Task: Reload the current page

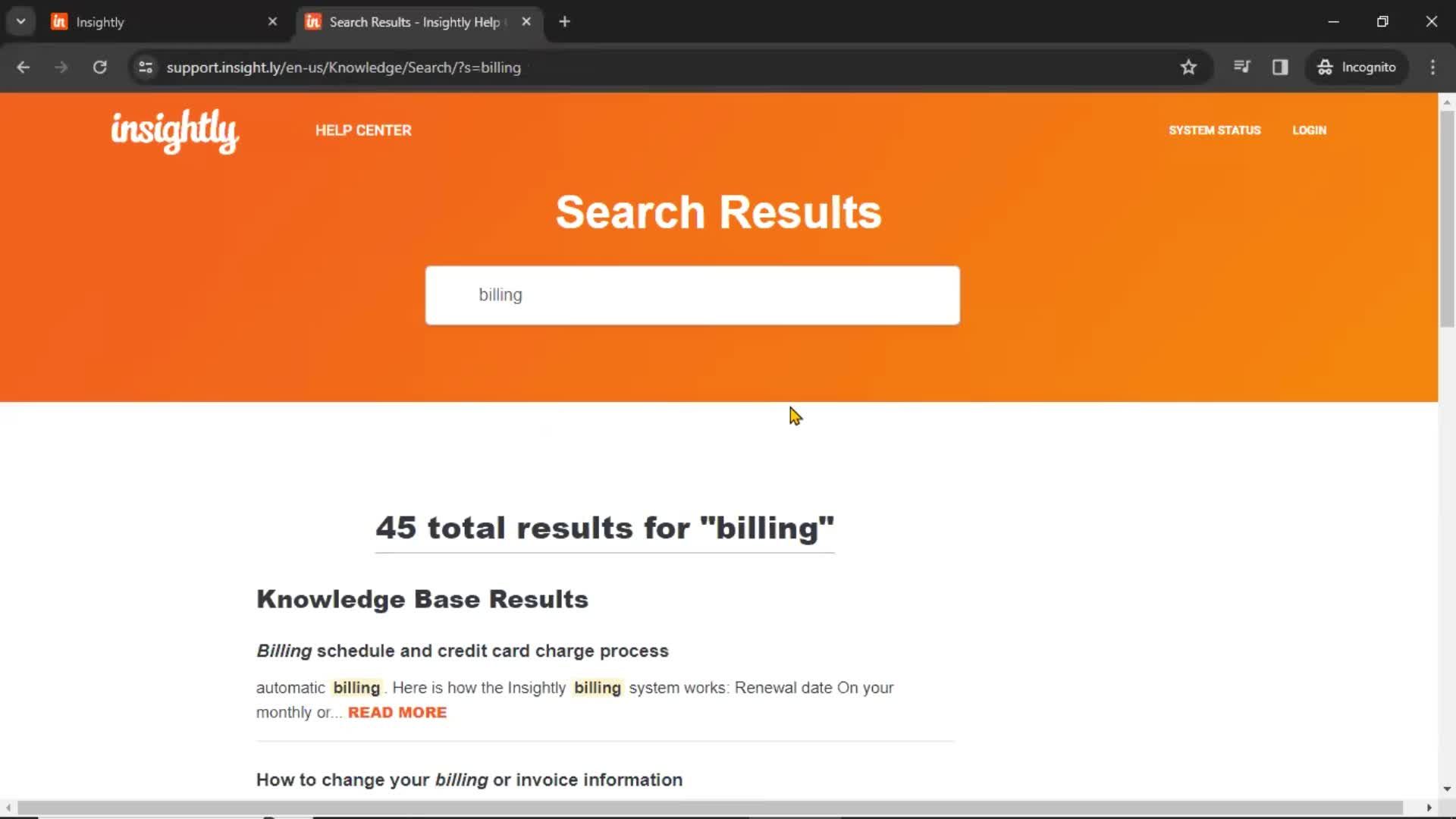Action: point(99,67)
